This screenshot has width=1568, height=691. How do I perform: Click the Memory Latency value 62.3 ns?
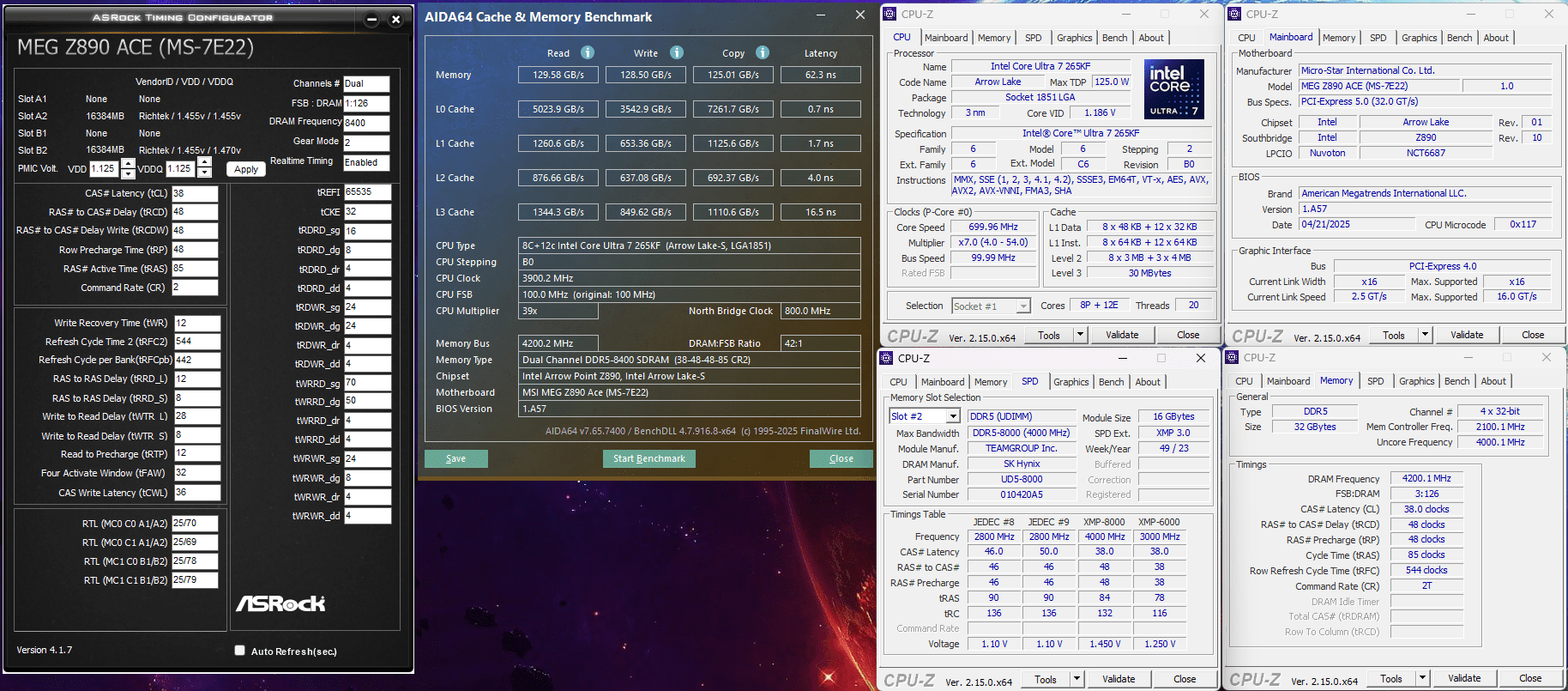(821, 75)
